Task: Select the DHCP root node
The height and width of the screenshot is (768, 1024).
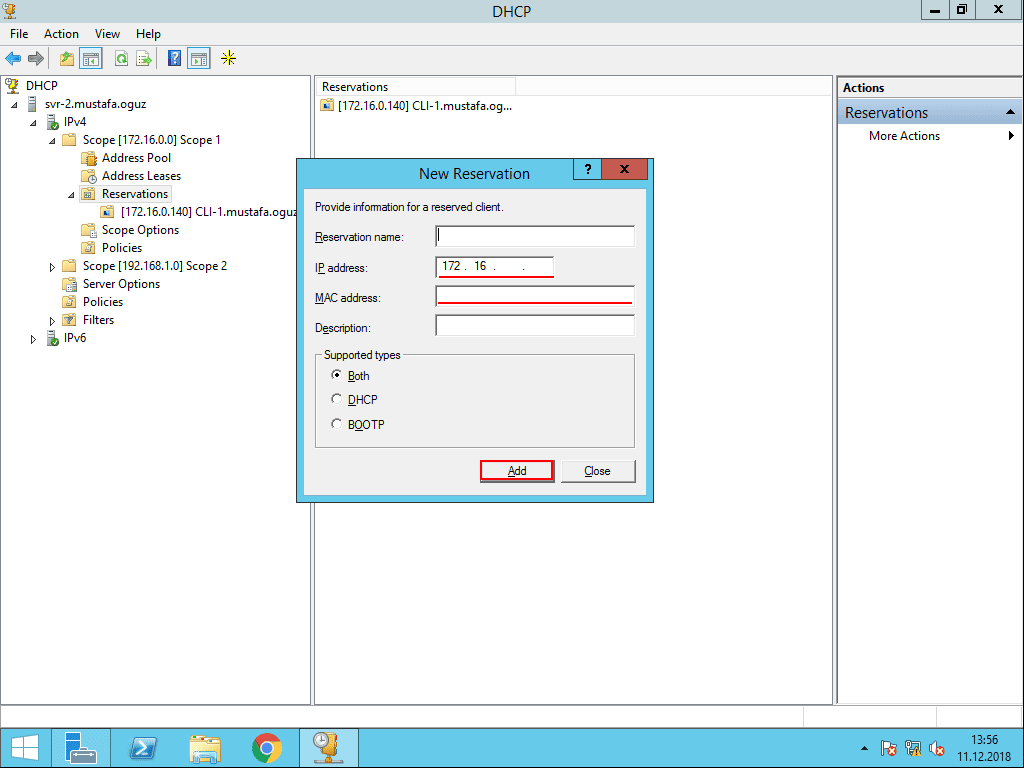Action: point(42,86)
